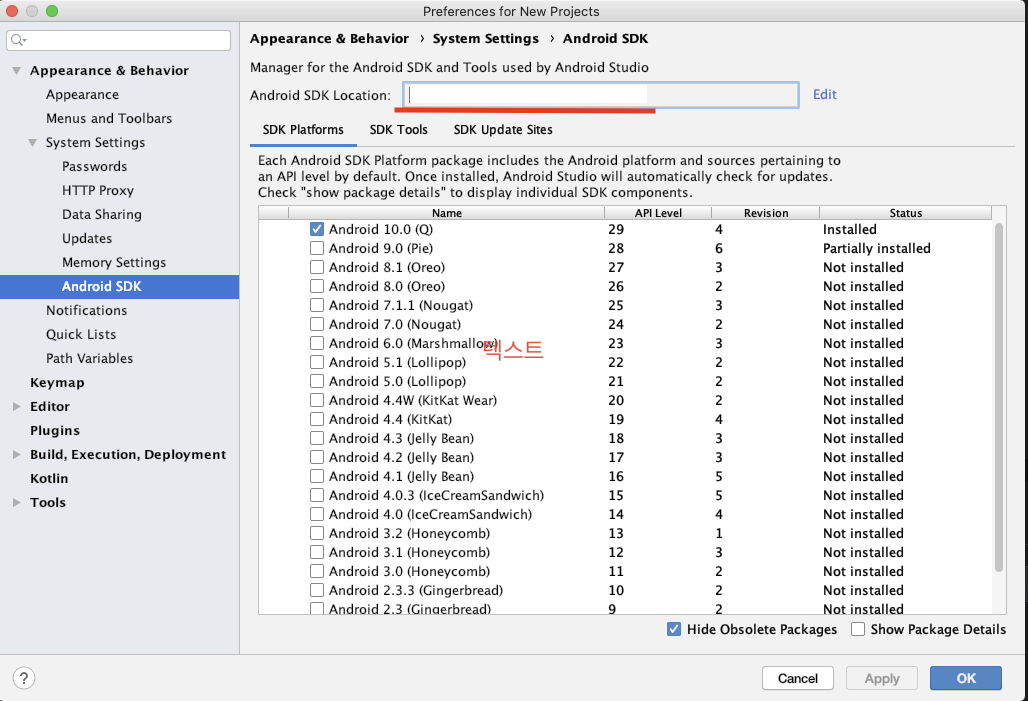This screenshot has width=1028, height=701.
Task: Open Memory Settings page
Action: click(x=114, y=262)
